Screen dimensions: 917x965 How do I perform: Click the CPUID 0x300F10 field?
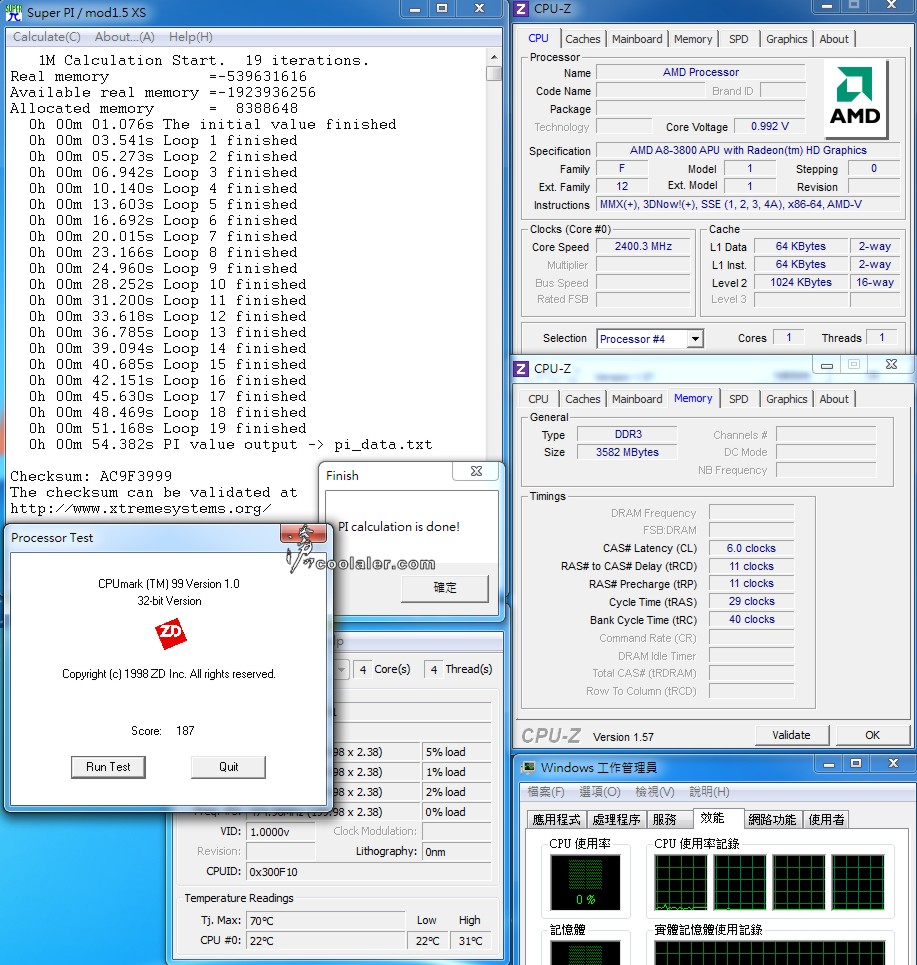[369, 871]
